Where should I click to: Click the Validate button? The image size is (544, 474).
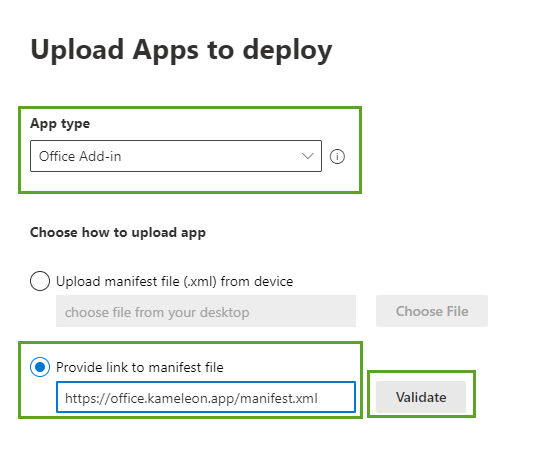421,397
